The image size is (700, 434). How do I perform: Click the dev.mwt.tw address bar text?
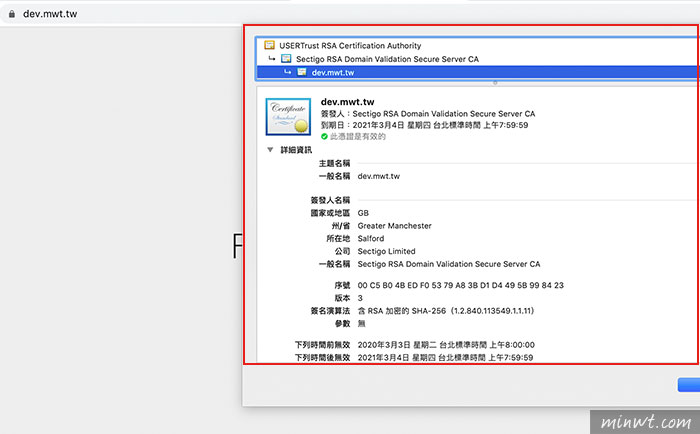[x=50, y=14]
